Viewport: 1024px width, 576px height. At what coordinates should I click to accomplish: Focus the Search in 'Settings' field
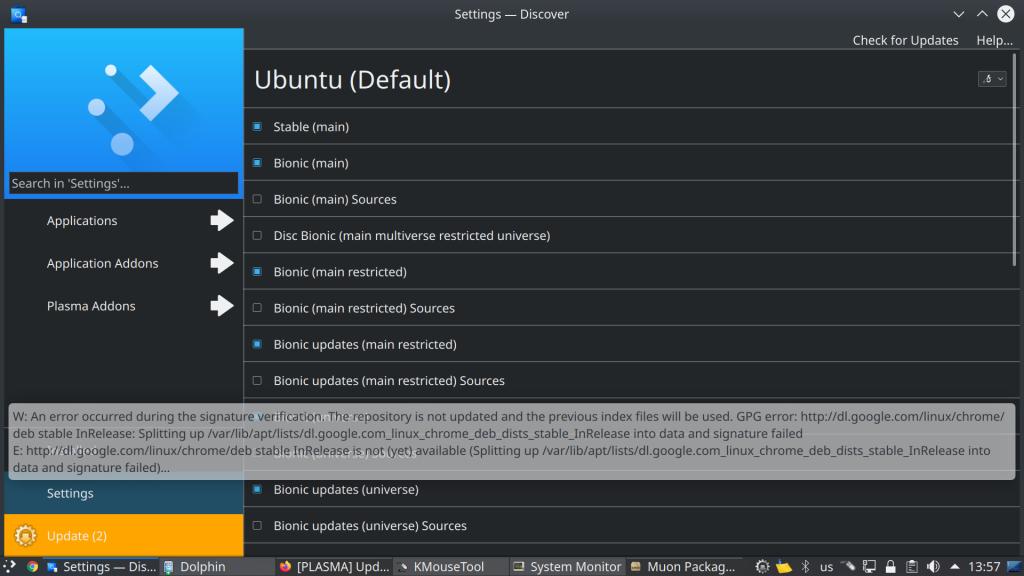[x=124, y=183]
